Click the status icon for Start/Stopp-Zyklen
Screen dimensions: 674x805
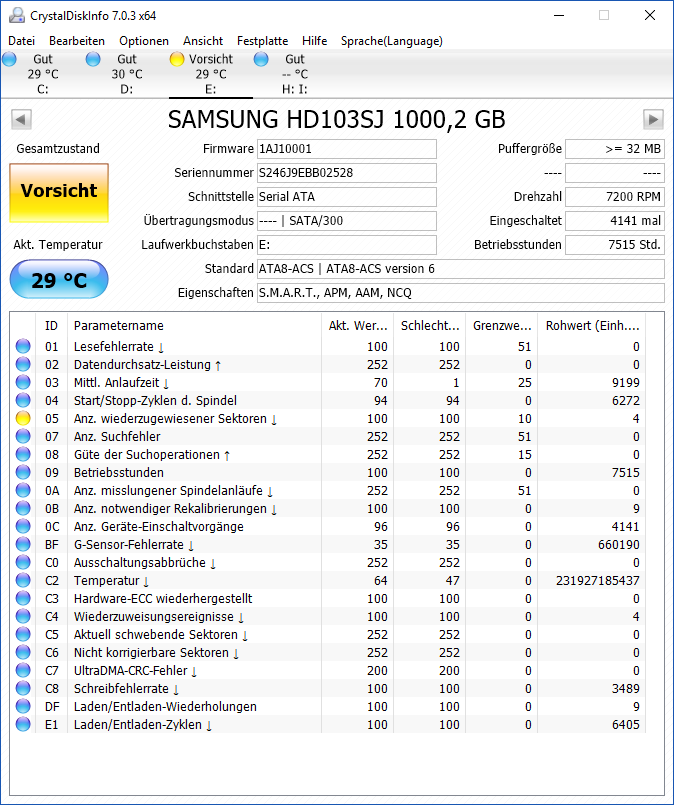pyautogui.click(x=23, y=400)
